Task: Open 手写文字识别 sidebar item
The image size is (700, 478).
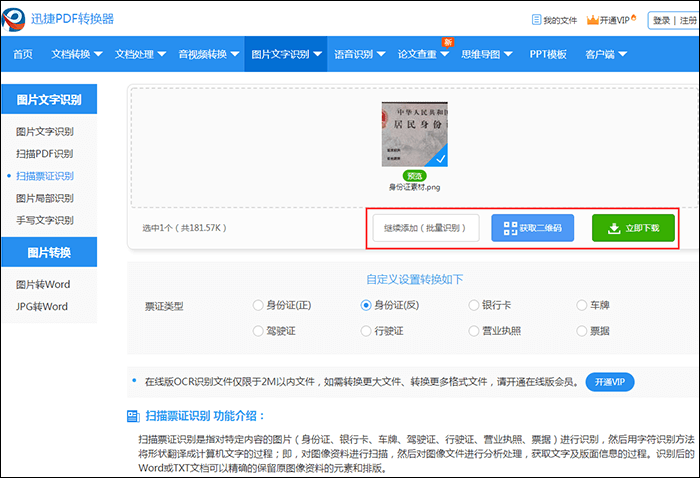Action: (x=45, y=220)
